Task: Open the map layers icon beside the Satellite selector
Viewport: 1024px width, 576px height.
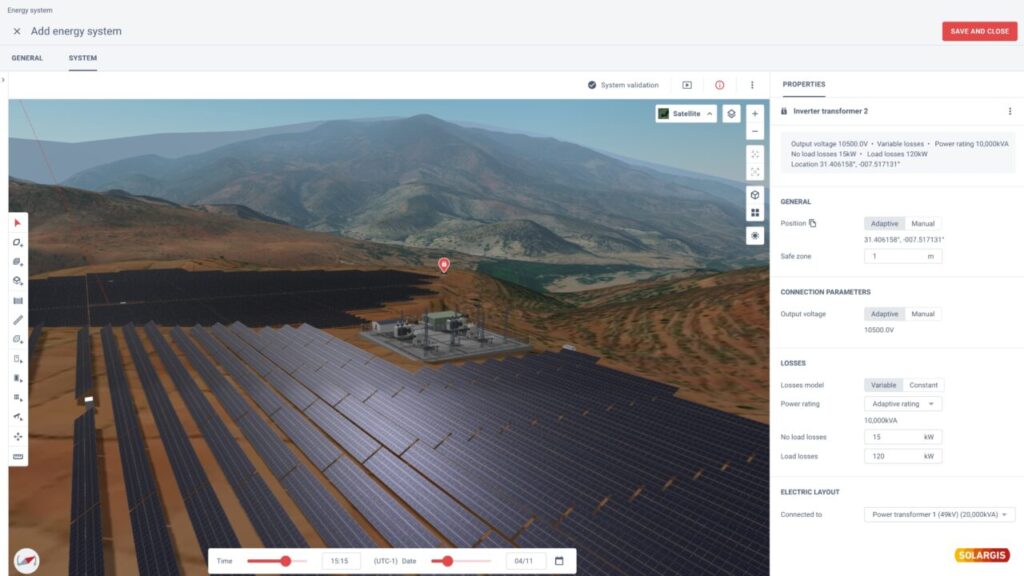Action: (731, 113)
